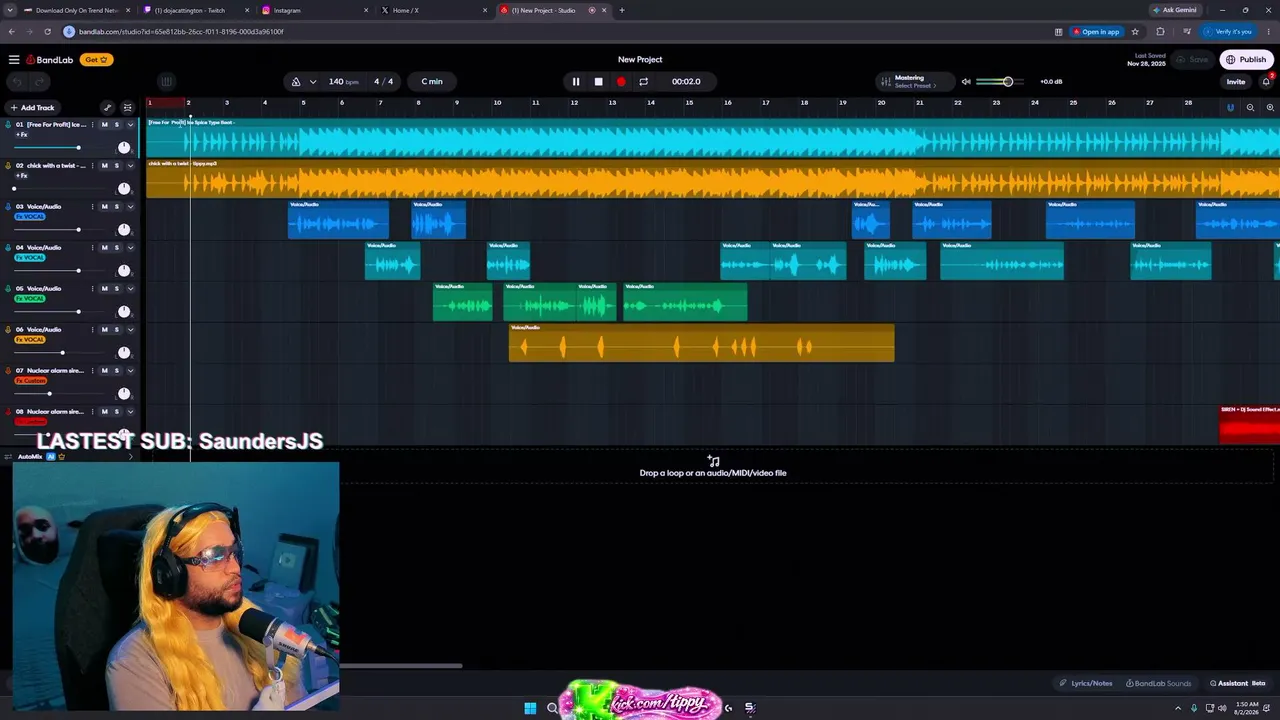
Task: Click the redo arrow
Action: coord(40,82)
